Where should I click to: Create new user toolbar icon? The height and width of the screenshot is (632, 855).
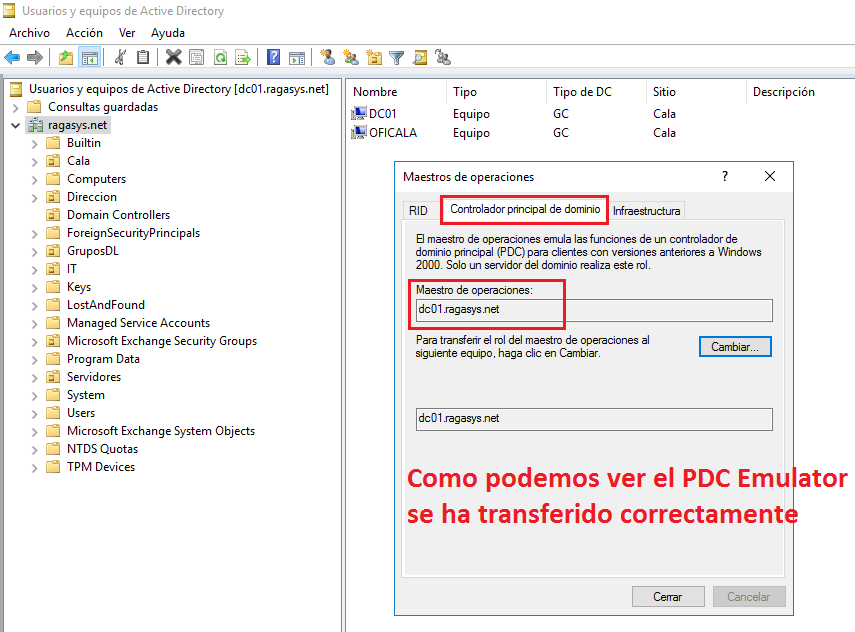pos(327,57)
